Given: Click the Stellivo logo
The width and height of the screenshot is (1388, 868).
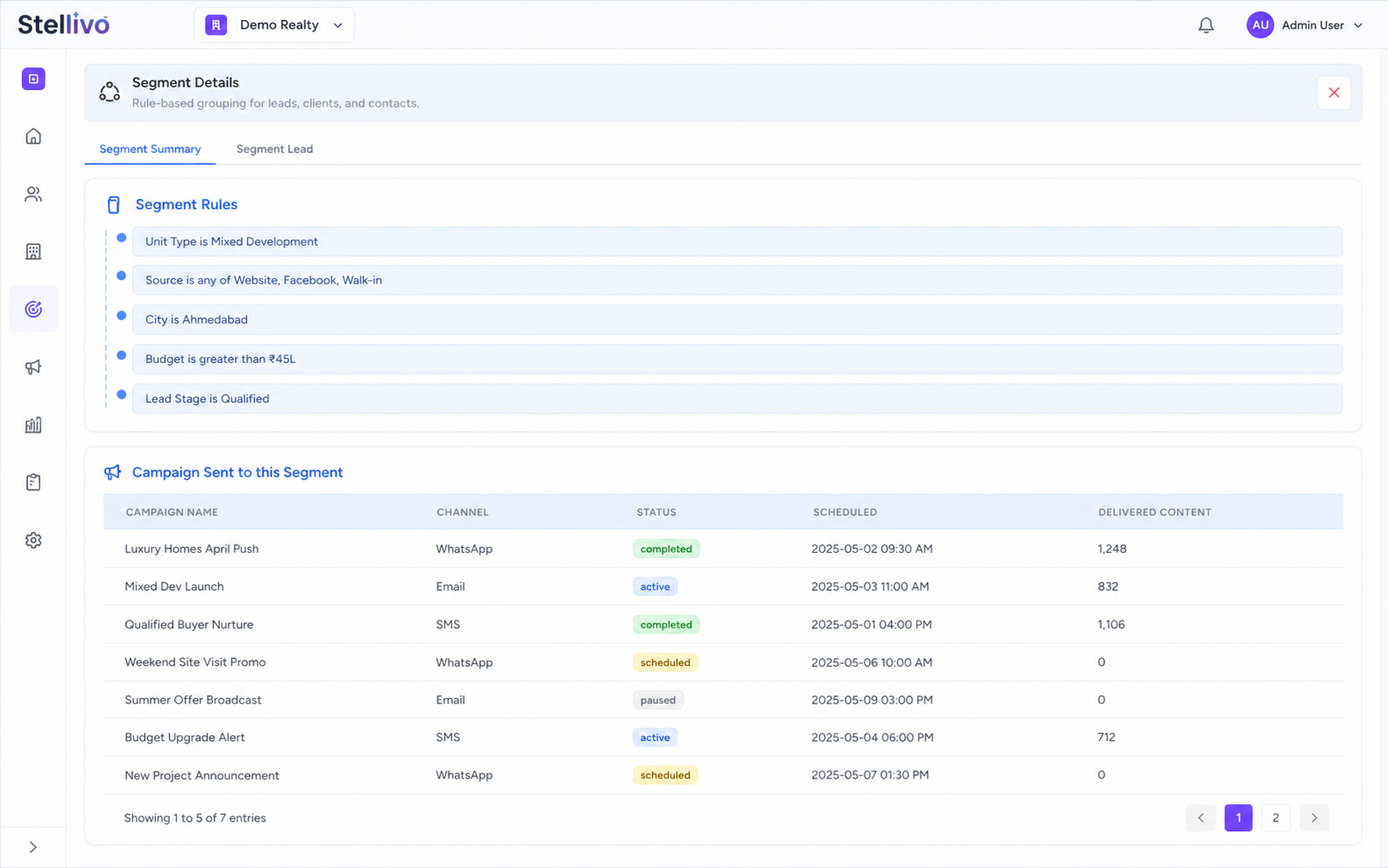Looking at the screenshot, I should coord(64,24).
